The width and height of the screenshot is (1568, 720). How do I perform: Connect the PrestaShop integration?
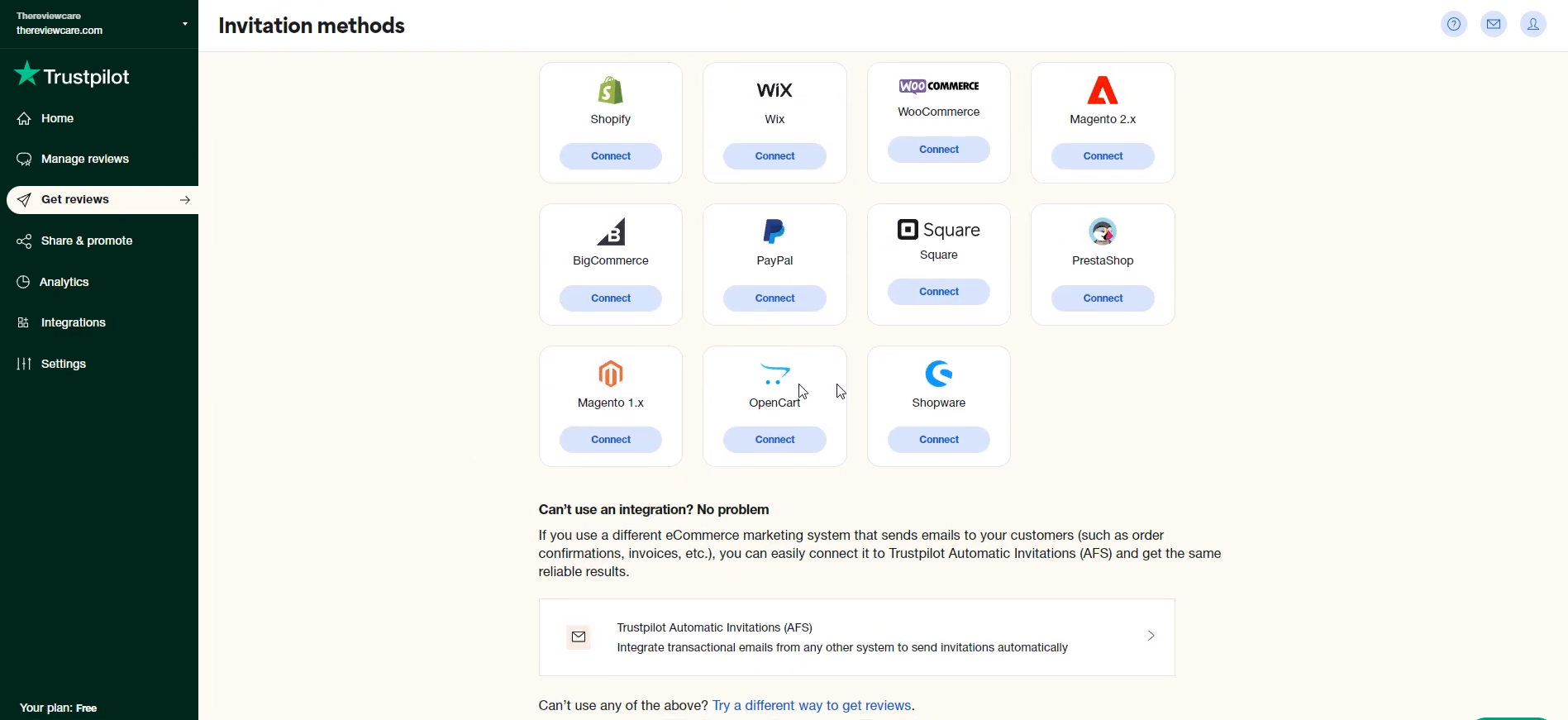[1103, 298]
